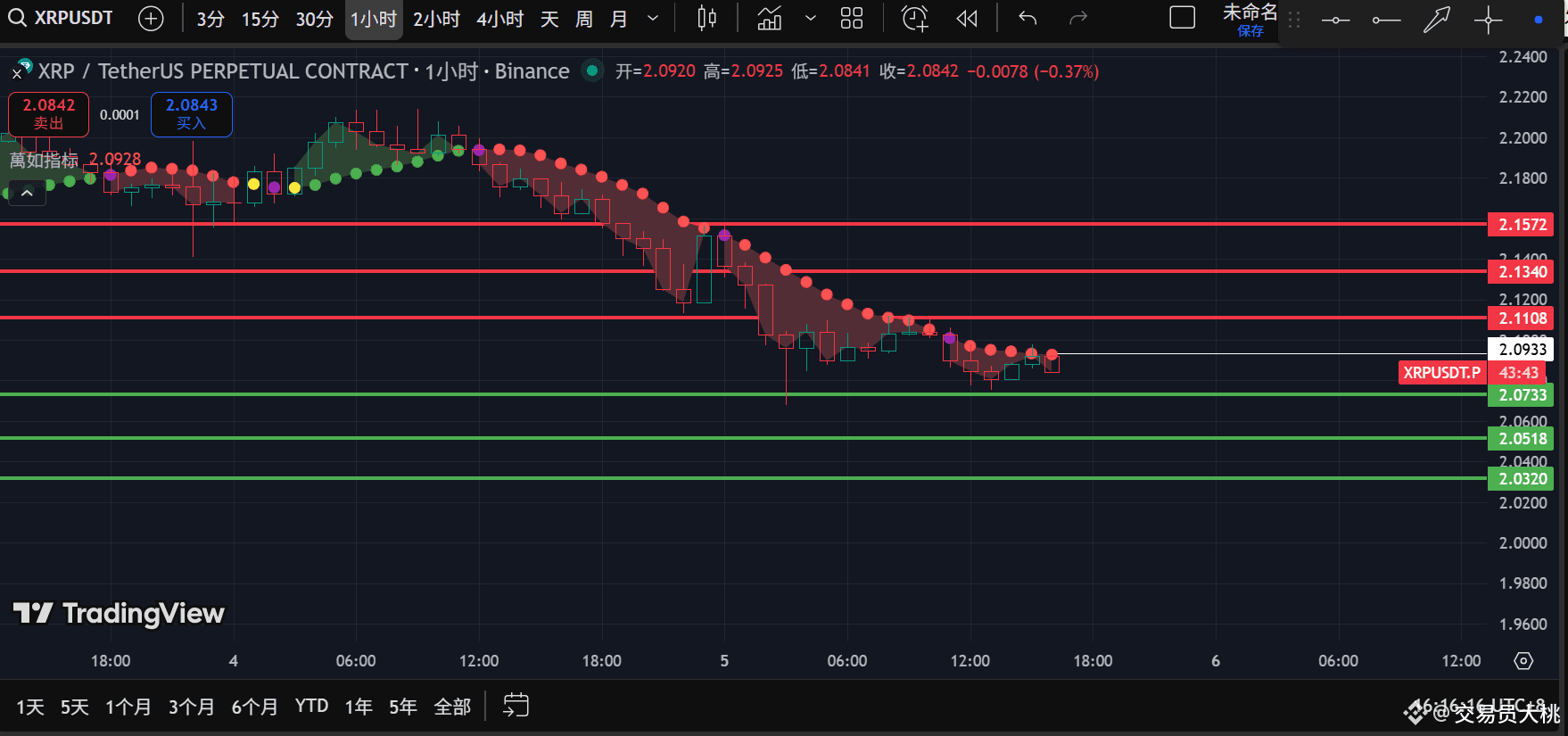
Task: Grab the floating drawing toolbar handle
Action: (1294, 20)
